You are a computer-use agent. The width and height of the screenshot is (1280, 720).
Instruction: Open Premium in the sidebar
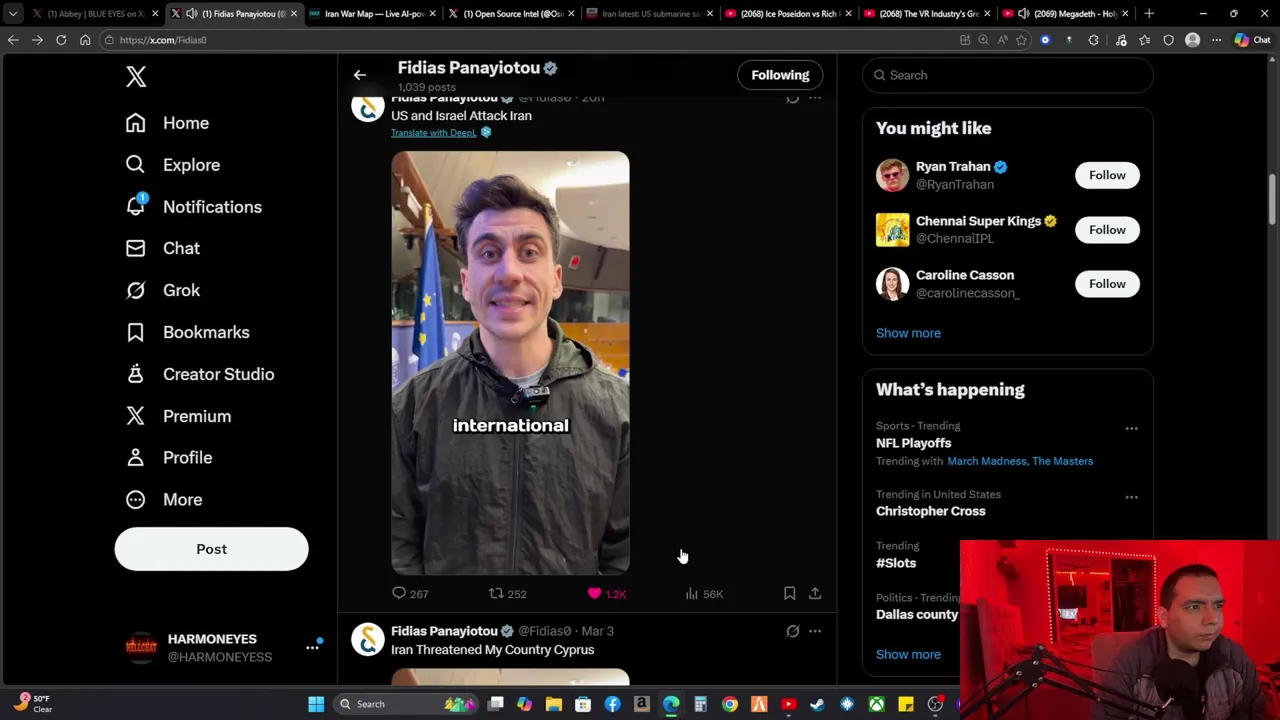click(x=178, y=416)
